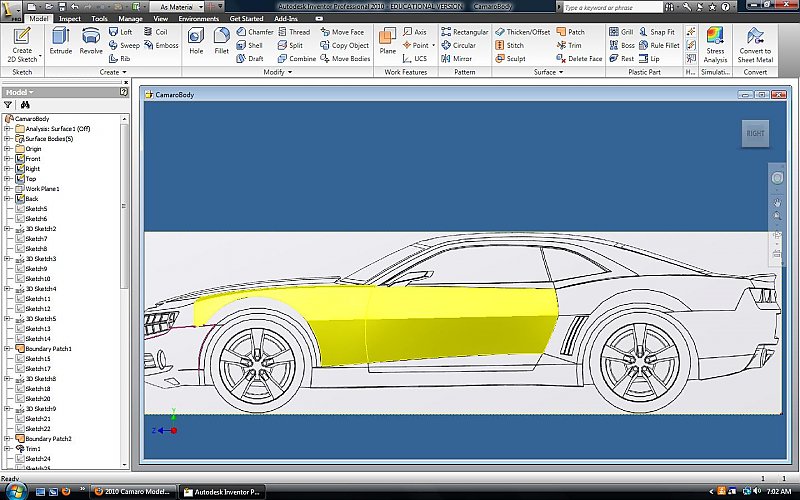Expand the Boundary Patch1 node
This screenshot has height=500, width=800.
pyautogui.click(x=7, y=348)
